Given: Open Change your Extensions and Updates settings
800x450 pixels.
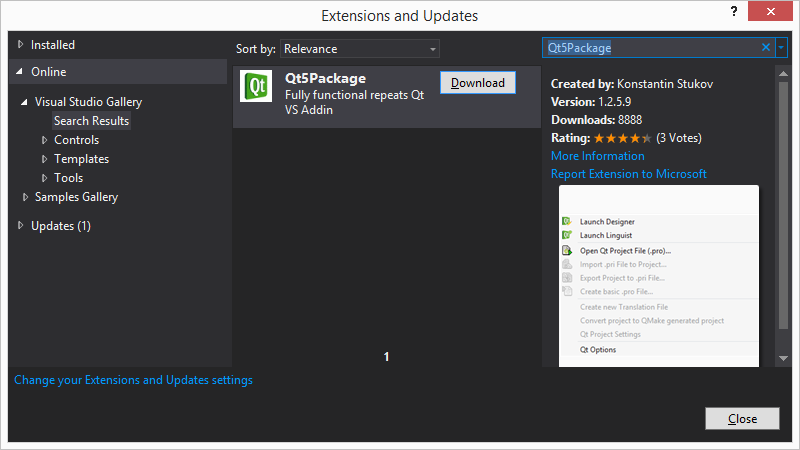Looking at the screenshot, I should (x=133, y=380).
